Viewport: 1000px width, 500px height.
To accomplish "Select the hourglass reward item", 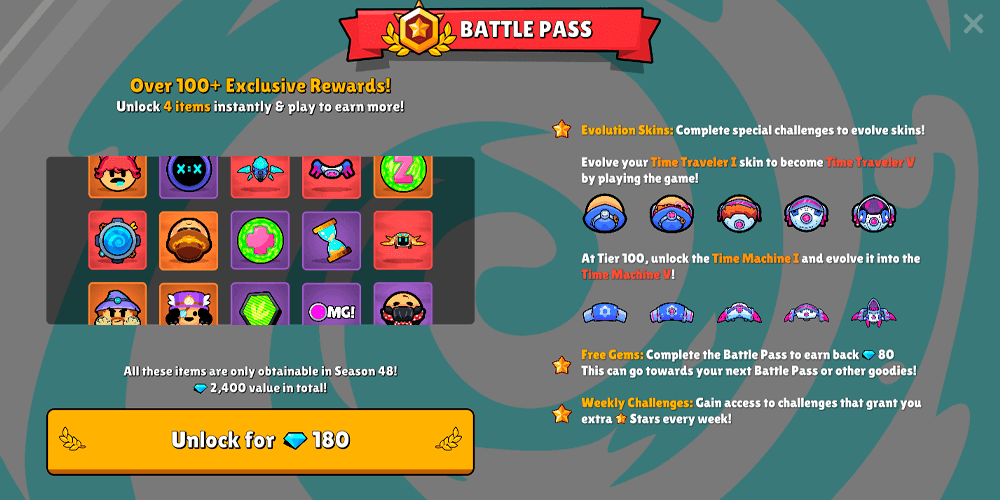I will (332, 240).
